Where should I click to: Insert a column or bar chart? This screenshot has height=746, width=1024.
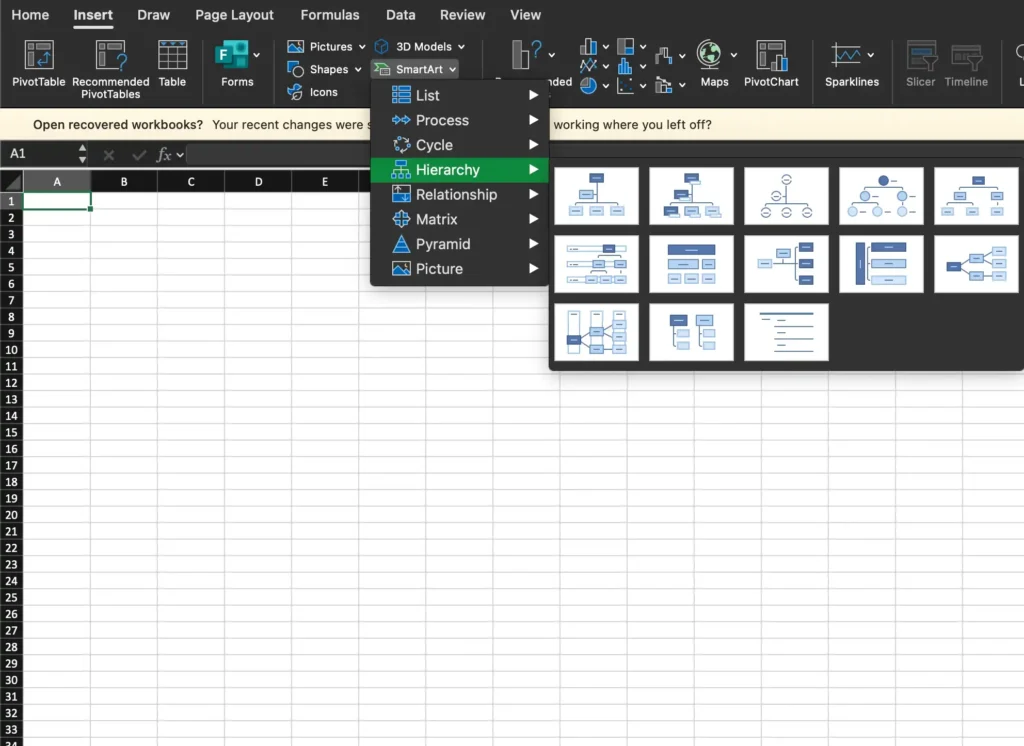pos(588,46)
